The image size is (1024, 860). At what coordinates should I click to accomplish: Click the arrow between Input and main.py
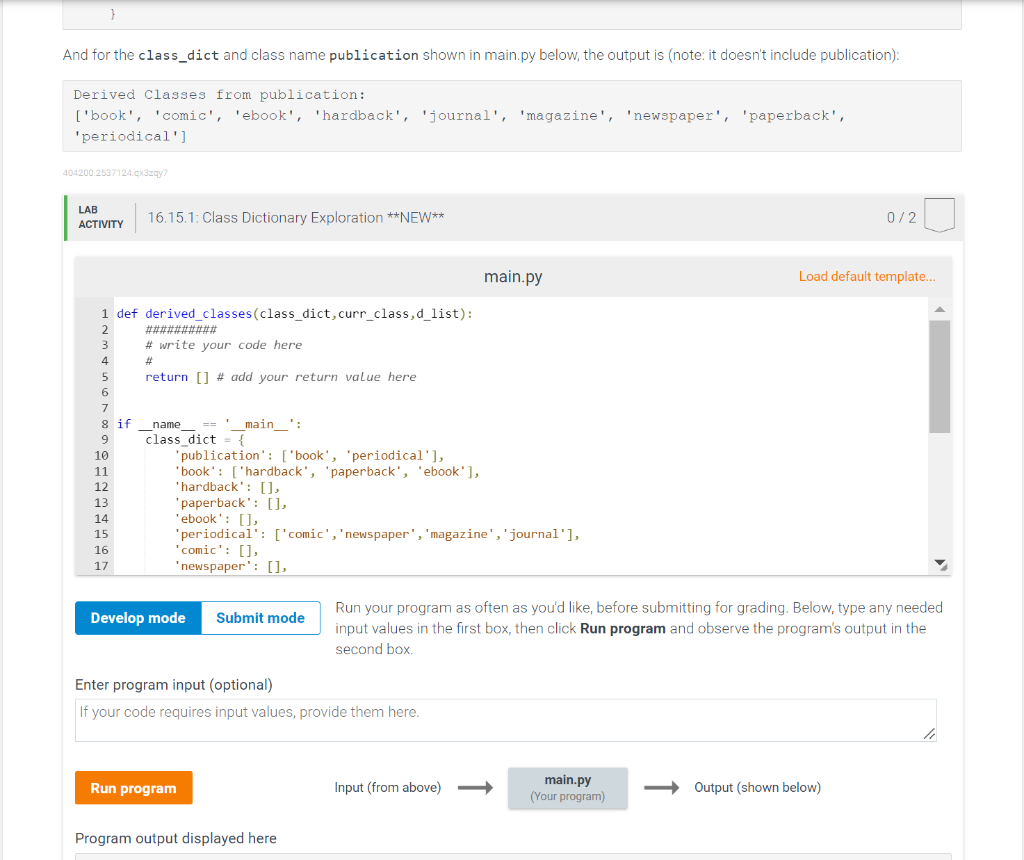point(475,788)
